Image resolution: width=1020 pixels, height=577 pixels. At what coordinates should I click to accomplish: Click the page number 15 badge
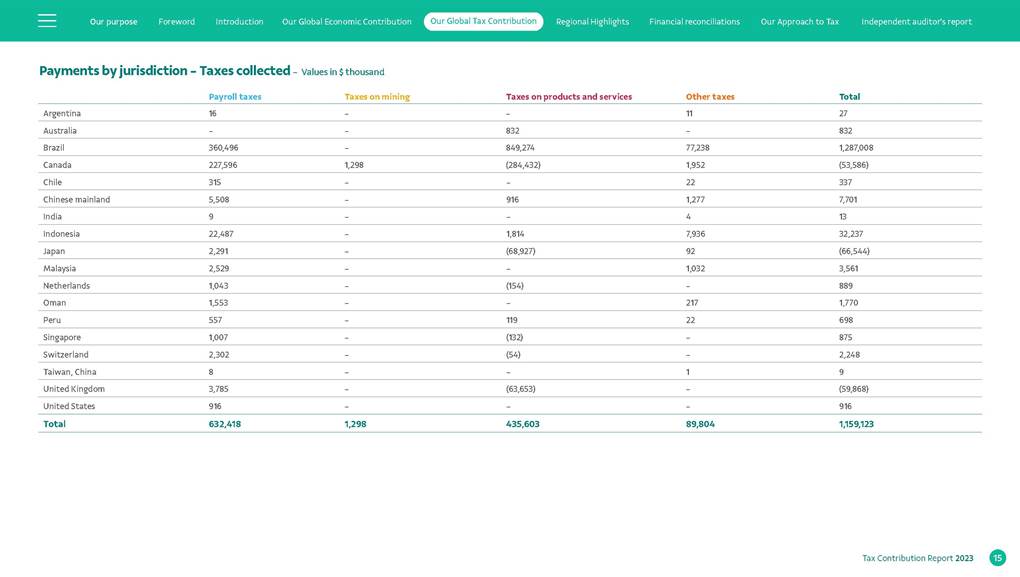click(x=997, y=558)
